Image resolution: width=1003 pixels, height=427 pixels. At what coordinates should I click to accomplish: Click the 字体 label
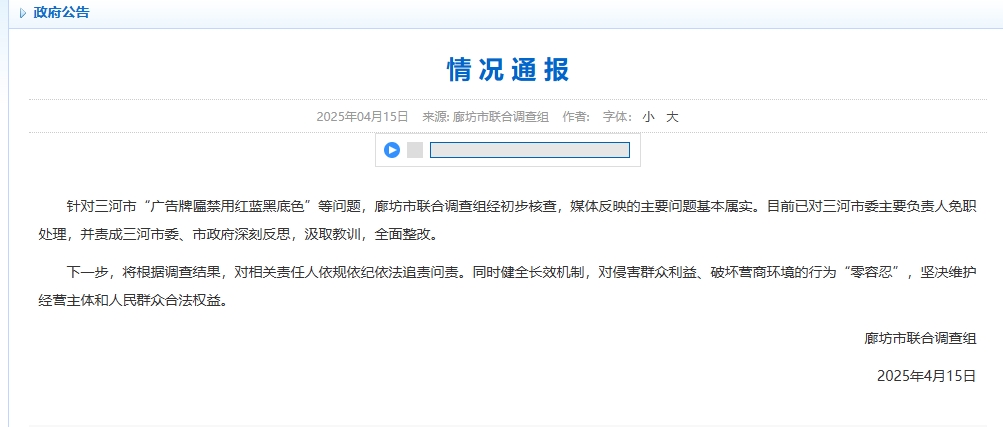[616, 117]
